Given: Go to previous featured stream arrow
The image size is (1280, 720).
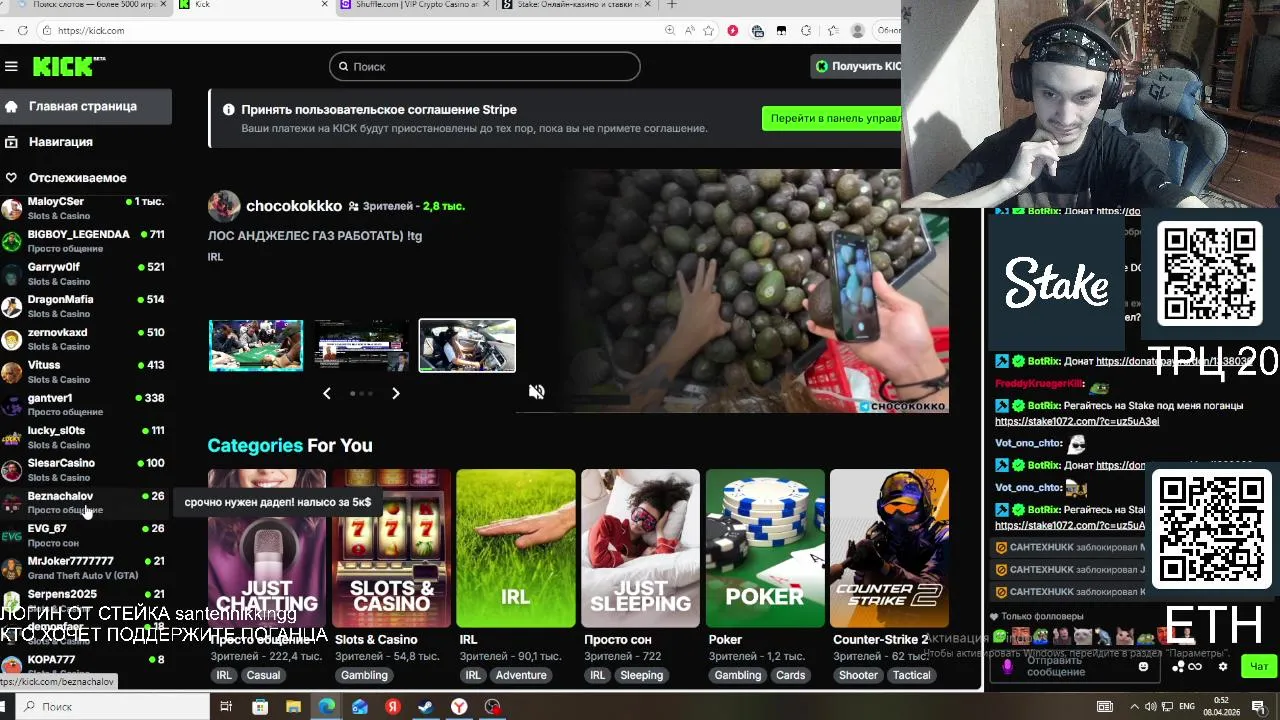Looking at the screenshot, I should pos(326,394).
